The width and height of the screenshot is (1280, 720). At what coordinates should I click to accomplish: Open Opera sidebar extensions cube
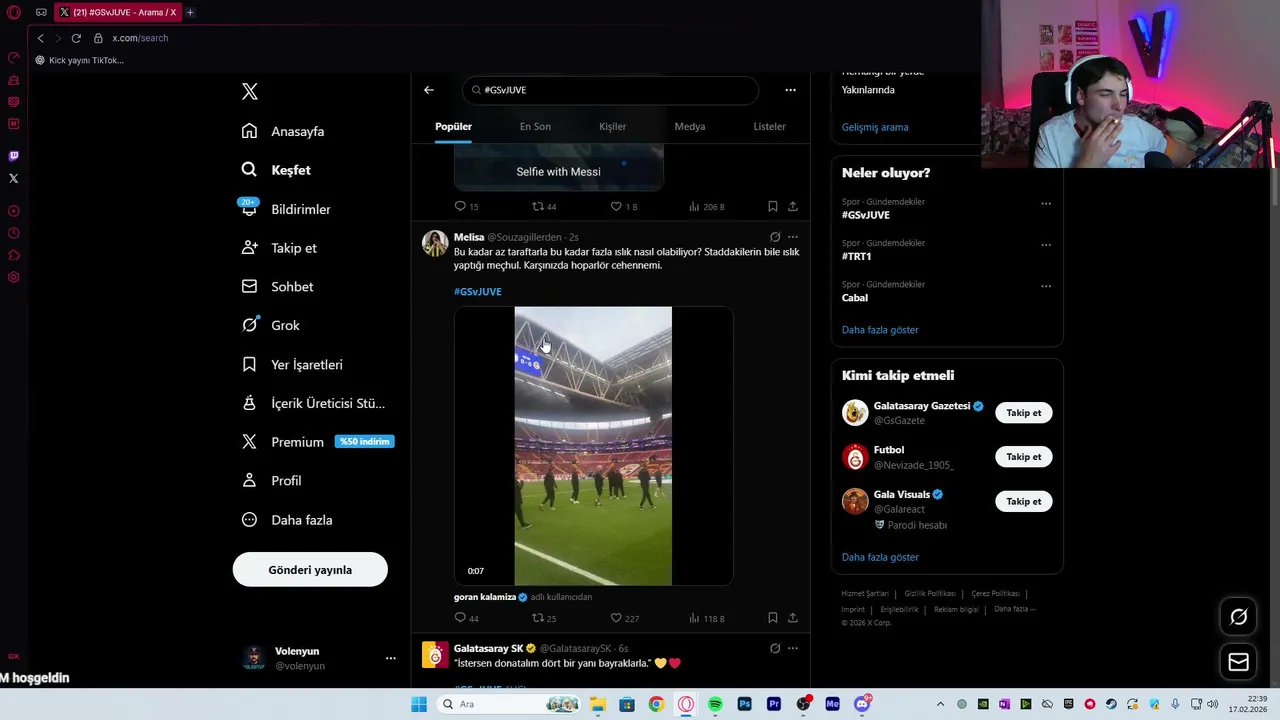[x=14, y=255]
